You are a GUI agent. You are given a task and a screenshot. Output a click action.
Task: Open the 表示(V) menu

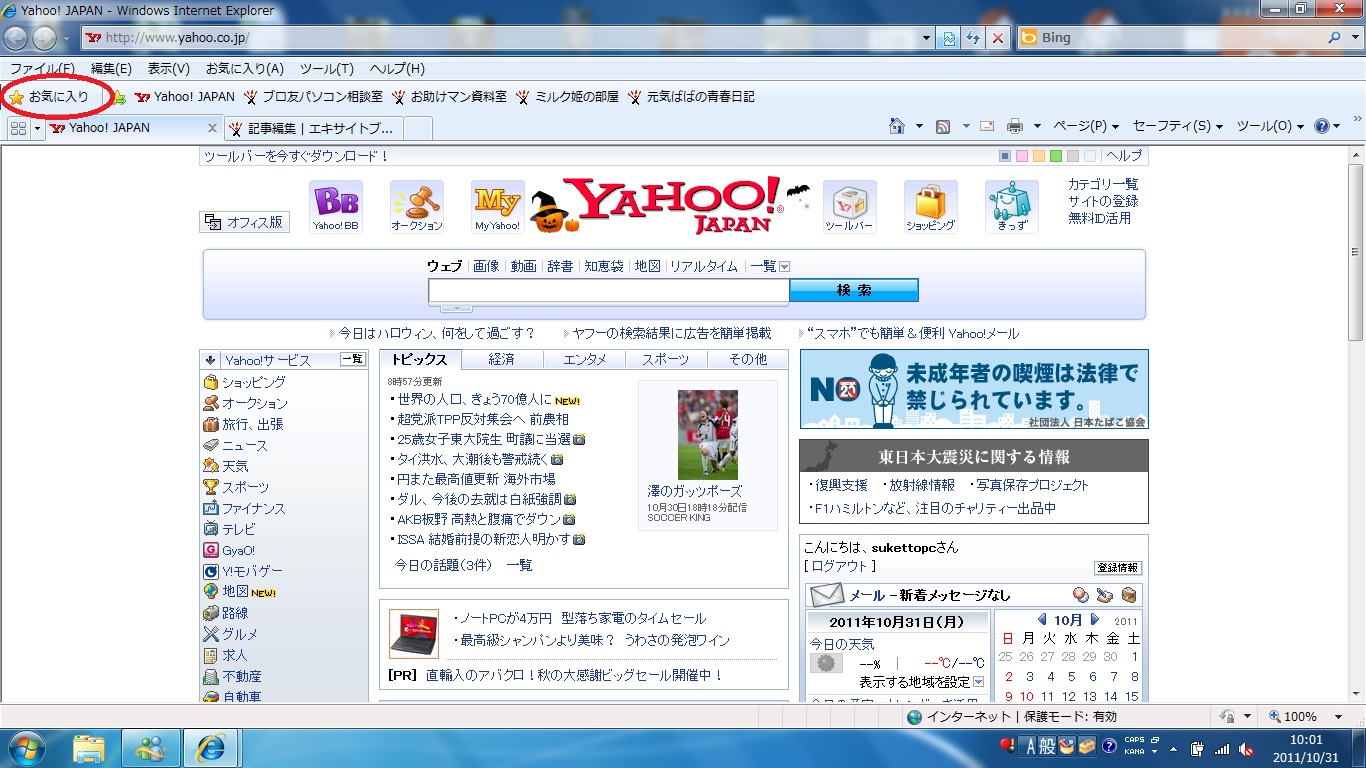coord(169,69)
